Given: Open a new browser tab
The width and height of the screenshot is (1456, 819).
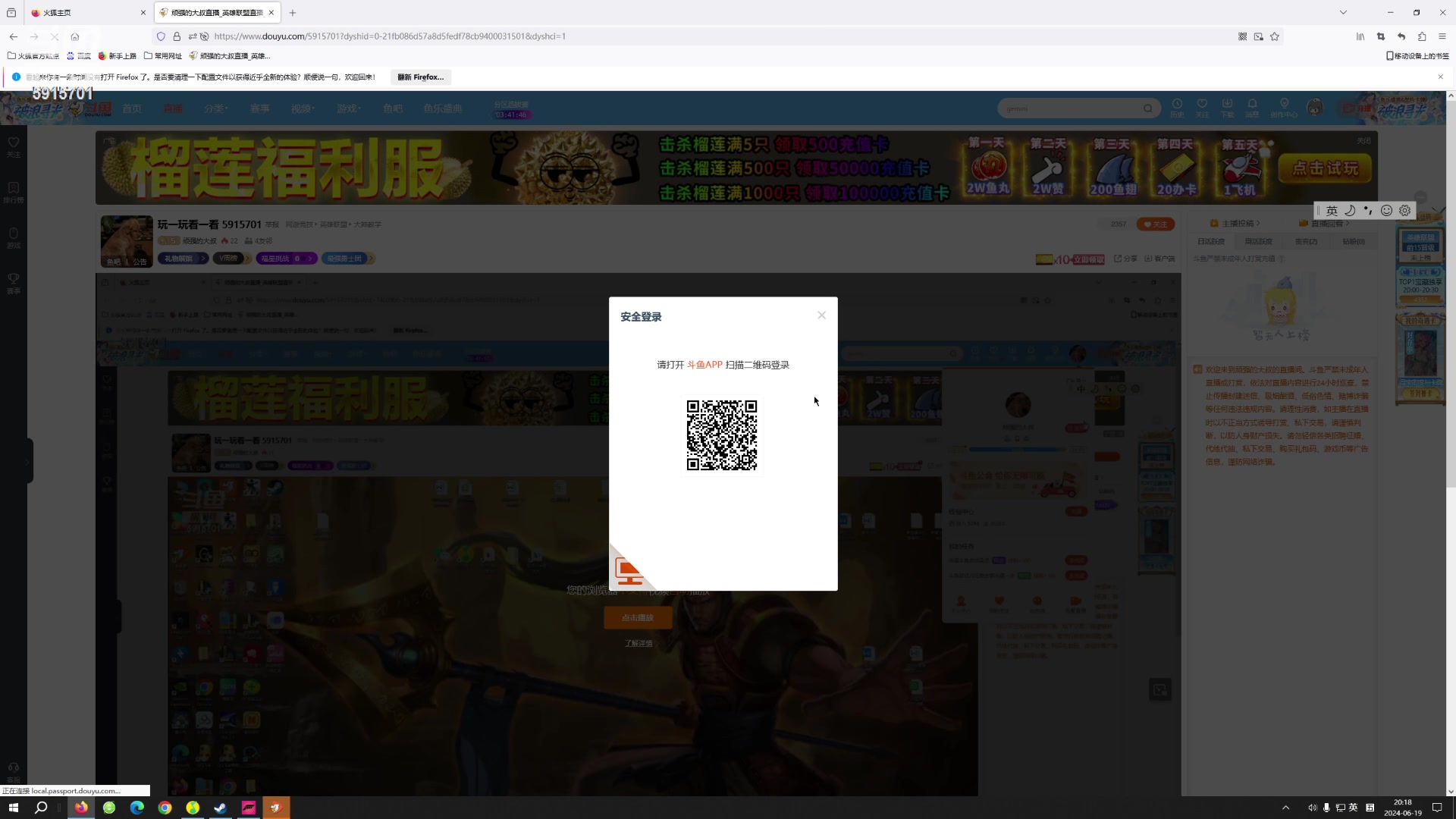Looking at the screenshot, I should (x=293, y=13).
